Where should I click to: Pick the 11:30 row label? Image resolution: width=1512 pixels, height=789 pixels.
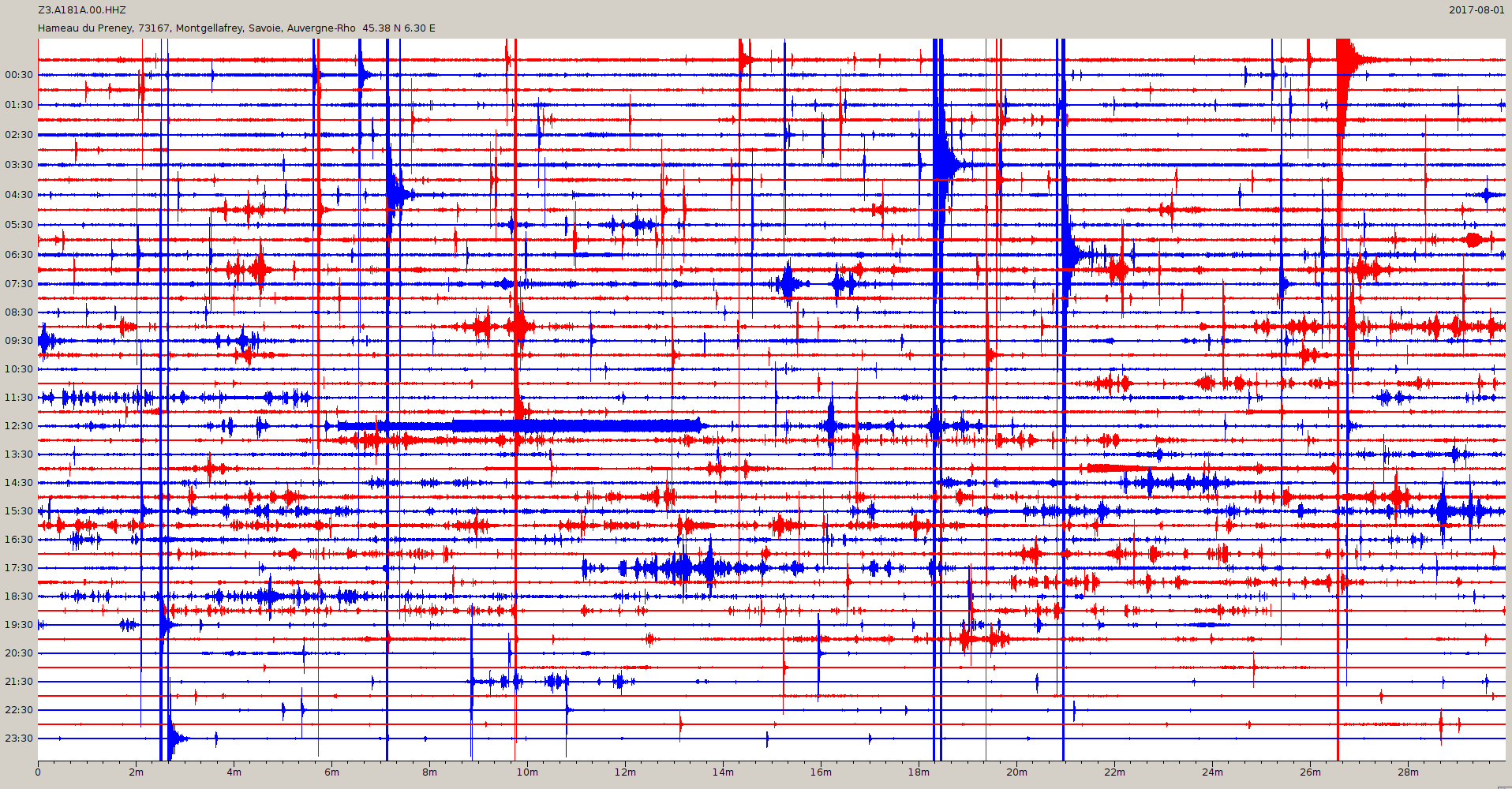pyautogui.click(x=19, y=398)
